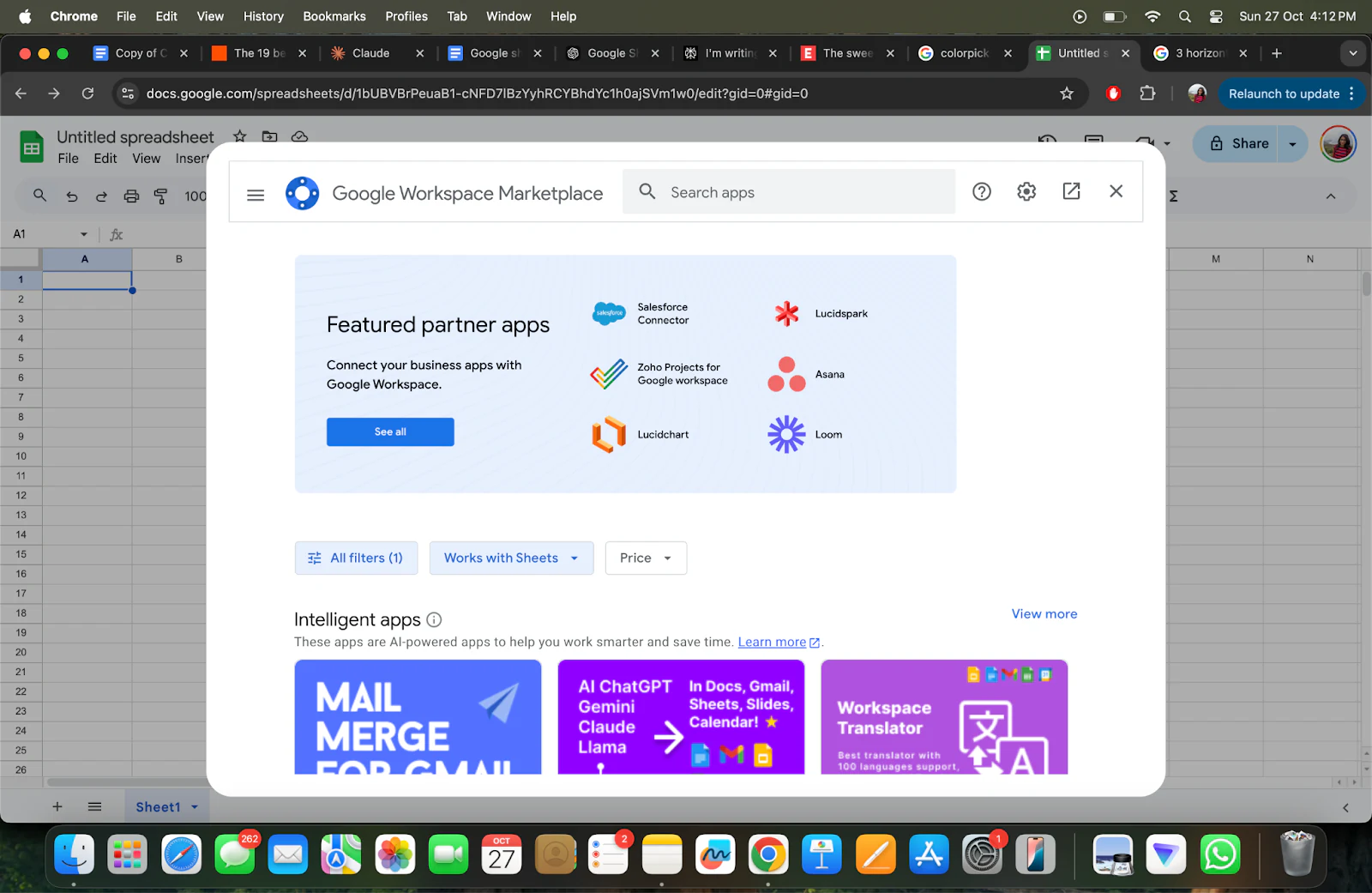1372x893 pixels.
Task: Open Zoho Projects for Google Workspace
Action: [659, 373]
